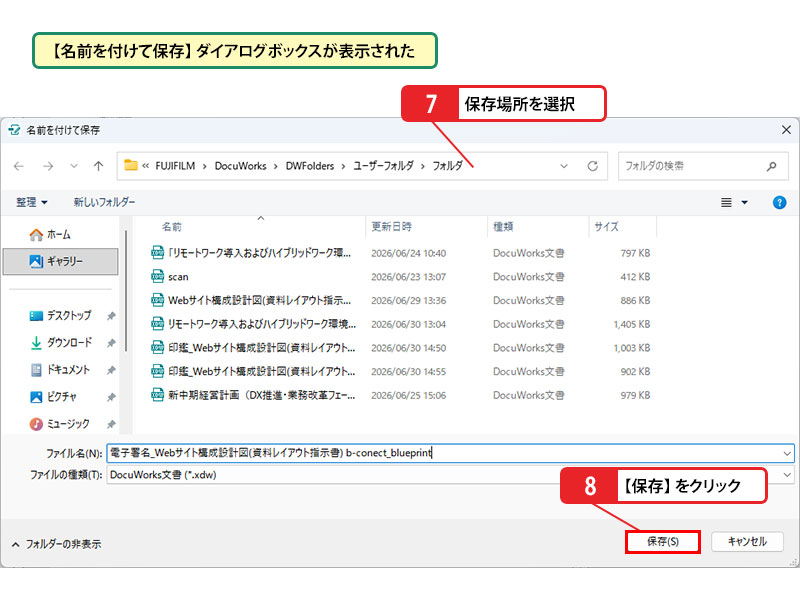Click DocuWorks icon of 902 KB file

157,371
